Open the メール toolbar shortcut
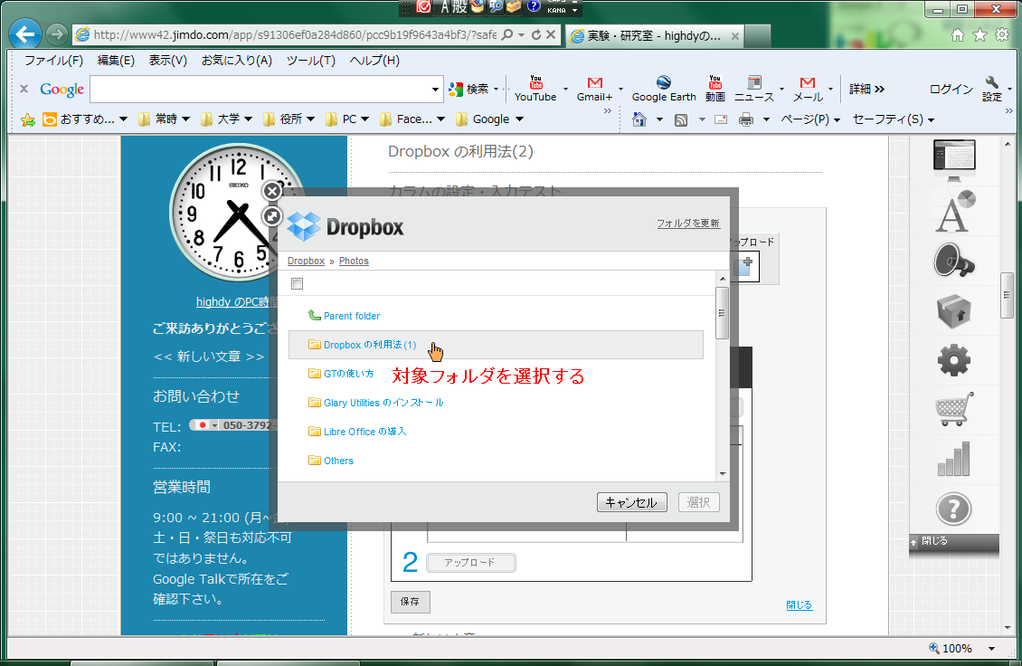 pyautogui.click(x=808, y=89)
